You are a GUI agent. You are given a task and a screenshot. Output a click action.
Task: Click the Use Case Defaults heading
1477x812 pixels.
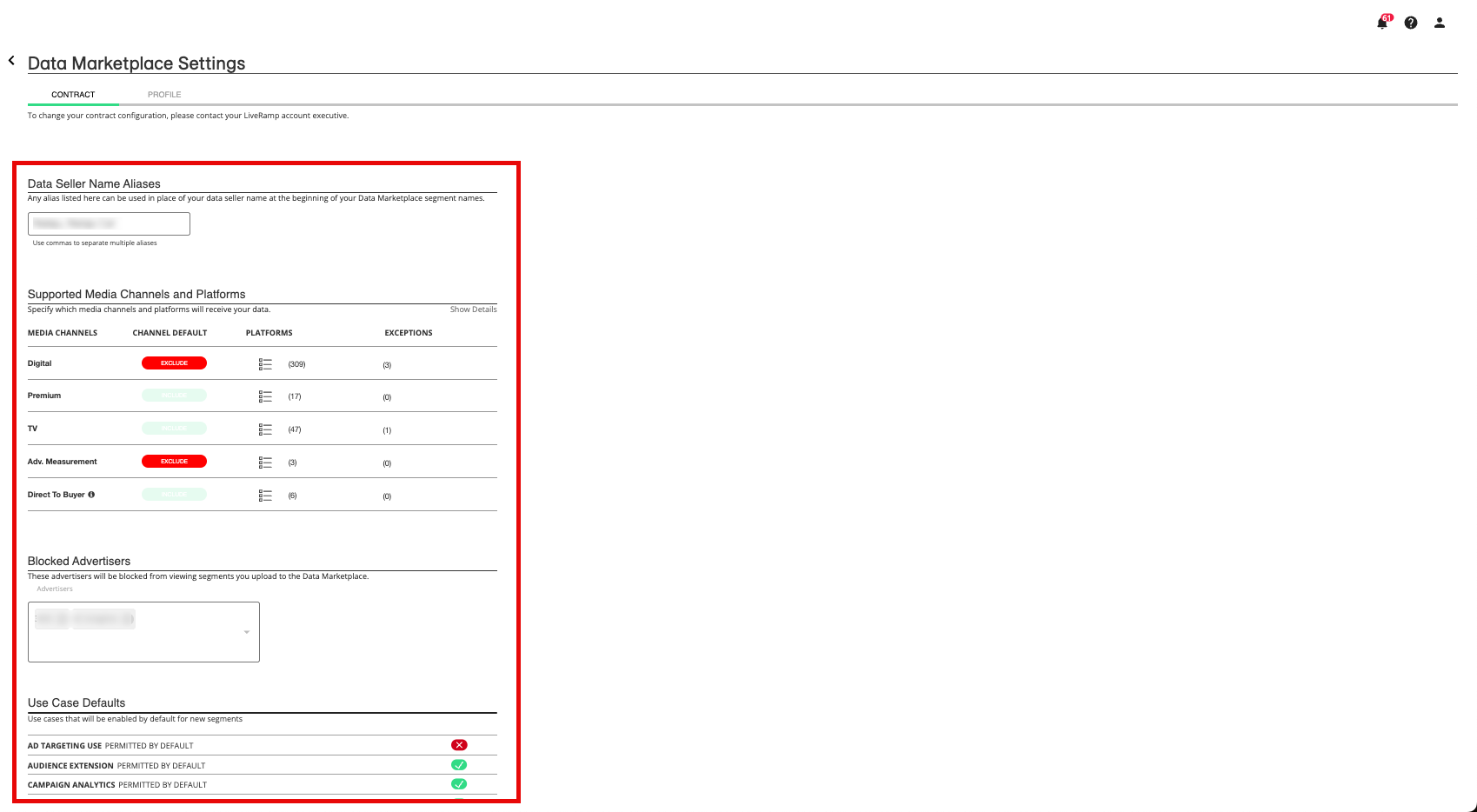(77, 702)
